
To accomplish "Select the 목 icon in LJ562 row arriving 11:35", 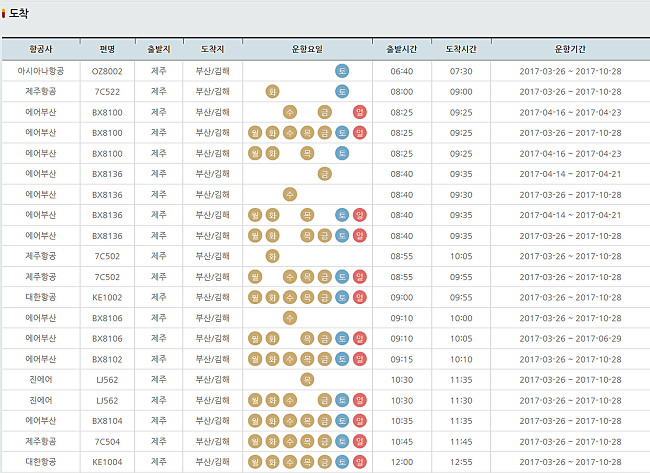I will 307,379.
